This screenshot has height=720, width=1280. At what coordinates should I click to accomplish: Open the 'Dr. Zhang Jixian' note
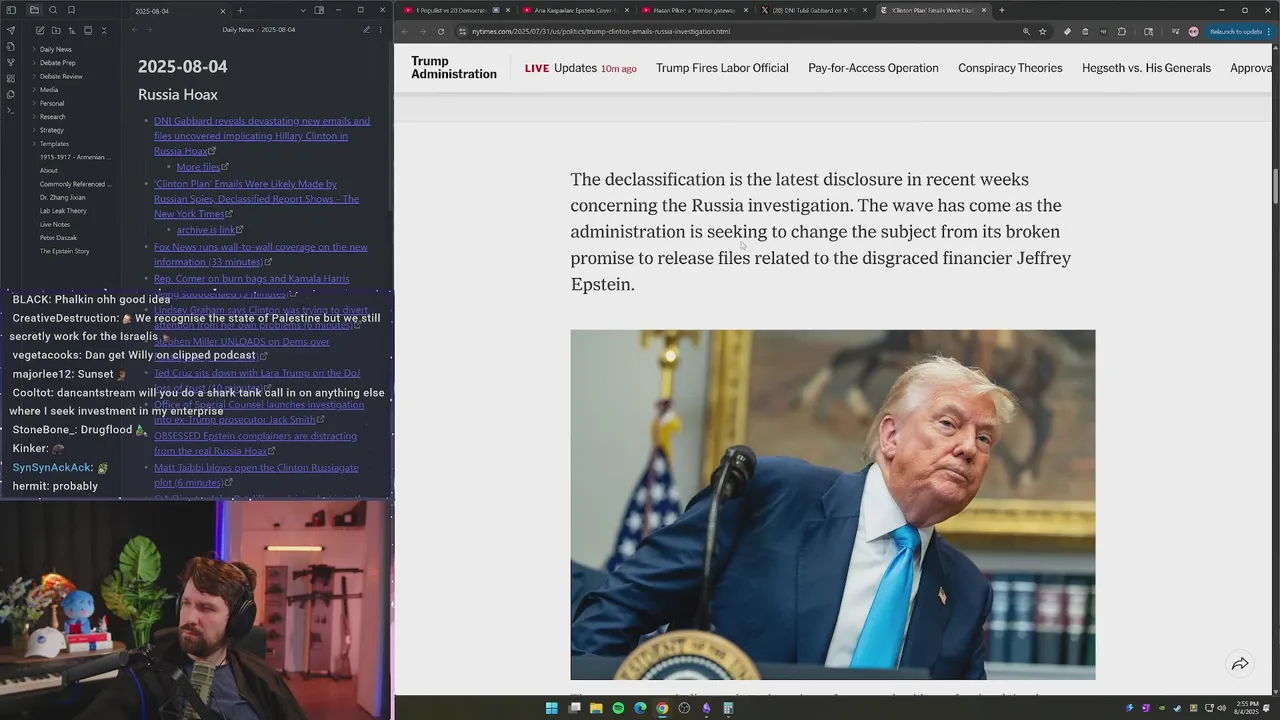[61, 197]
